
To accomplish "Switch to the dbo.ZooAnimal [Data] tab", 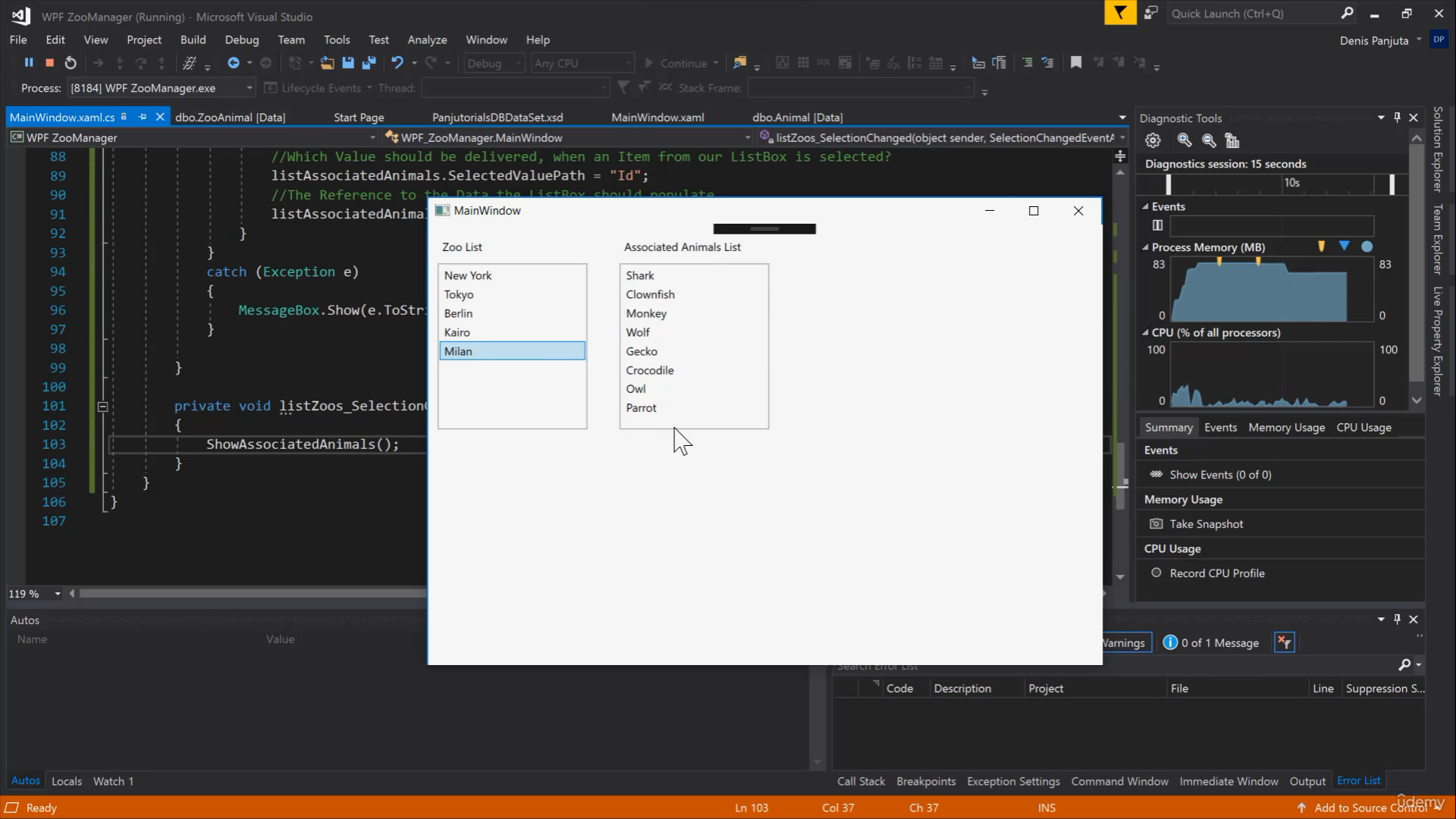I will point(230,117).
